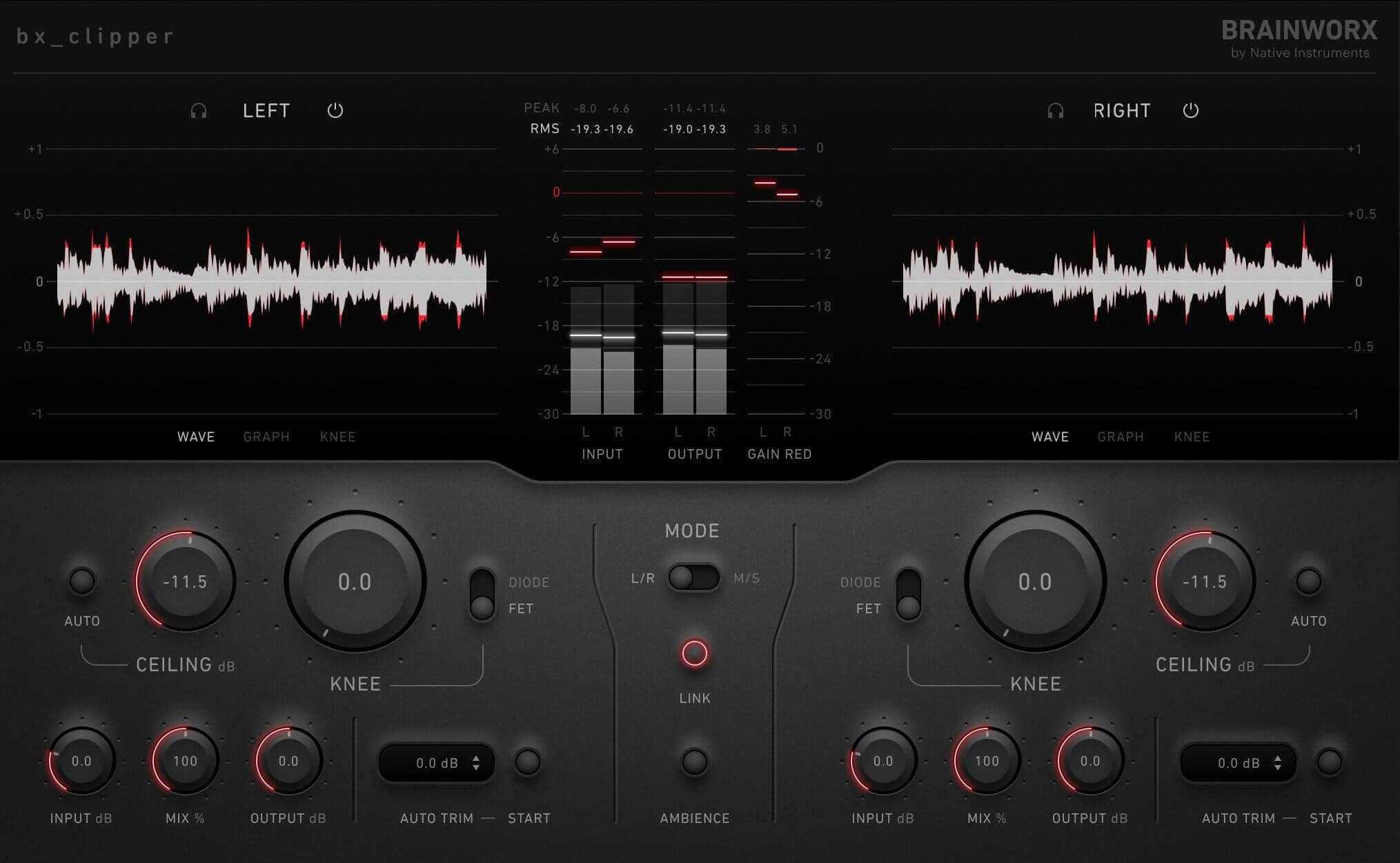1400x863 pixels.
Task: Toggle the RIGHT channel power button
Action: click(x=1191, y=110)
